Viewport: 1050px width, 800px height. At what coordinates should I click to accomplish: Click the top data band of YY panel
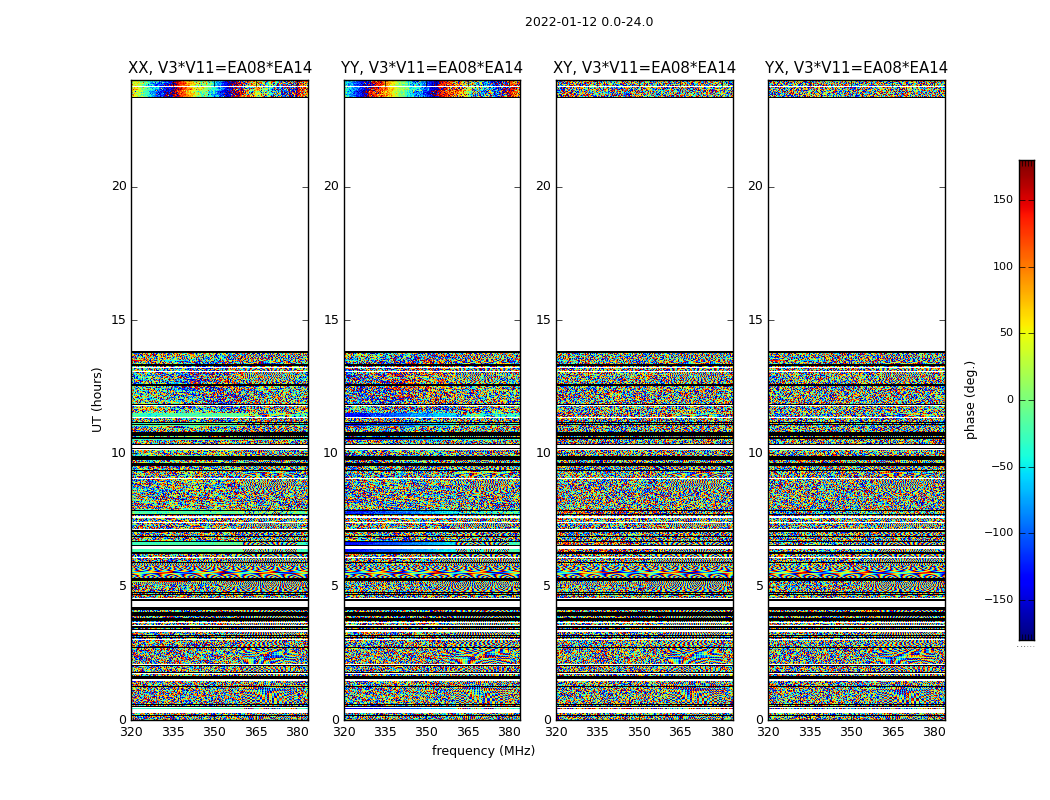432,89
